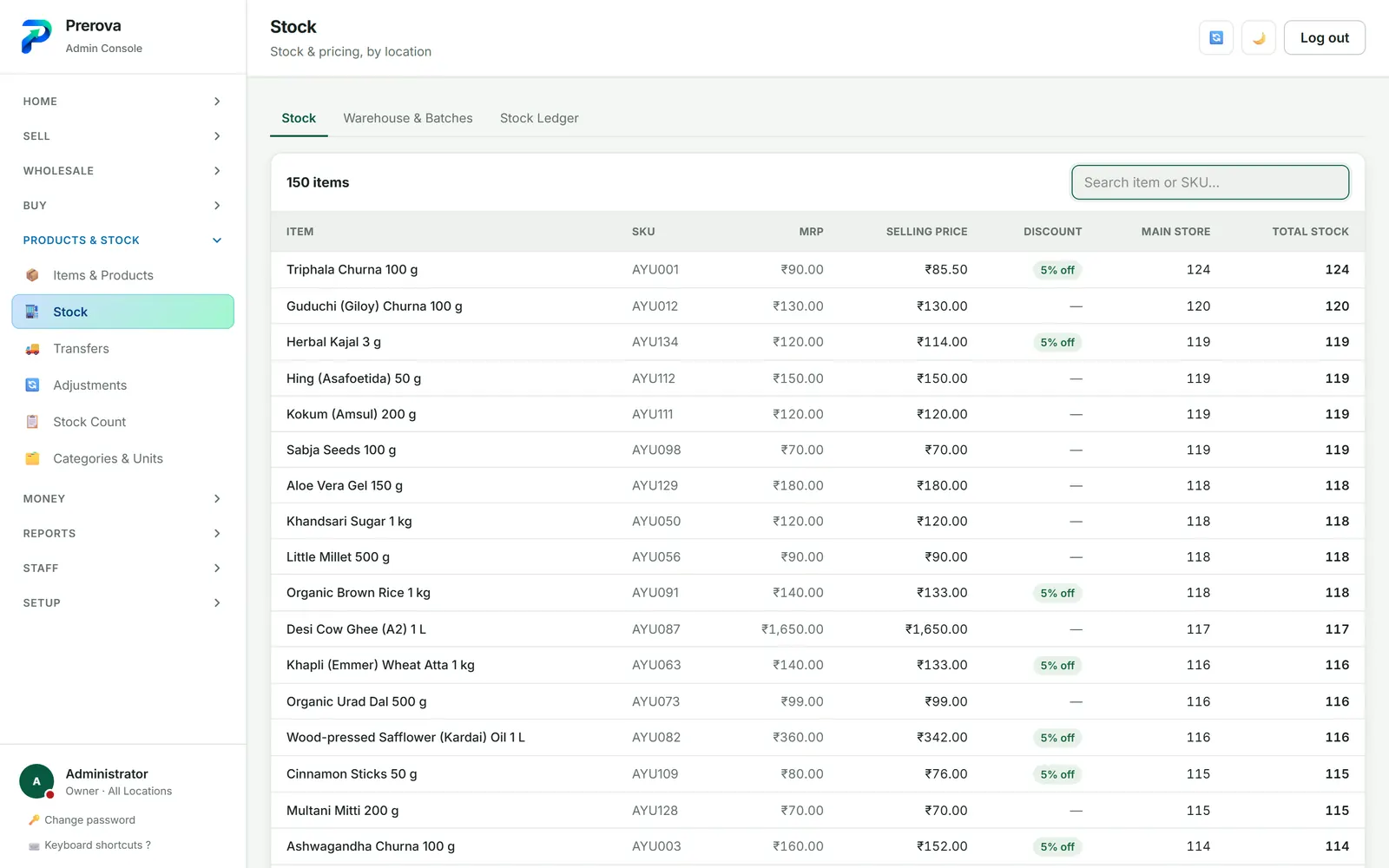Viewport: 1389px width, 868px height.
Task: Click the Stock sidebar icon
Action: pyautogui.click(x=32, y=312)
